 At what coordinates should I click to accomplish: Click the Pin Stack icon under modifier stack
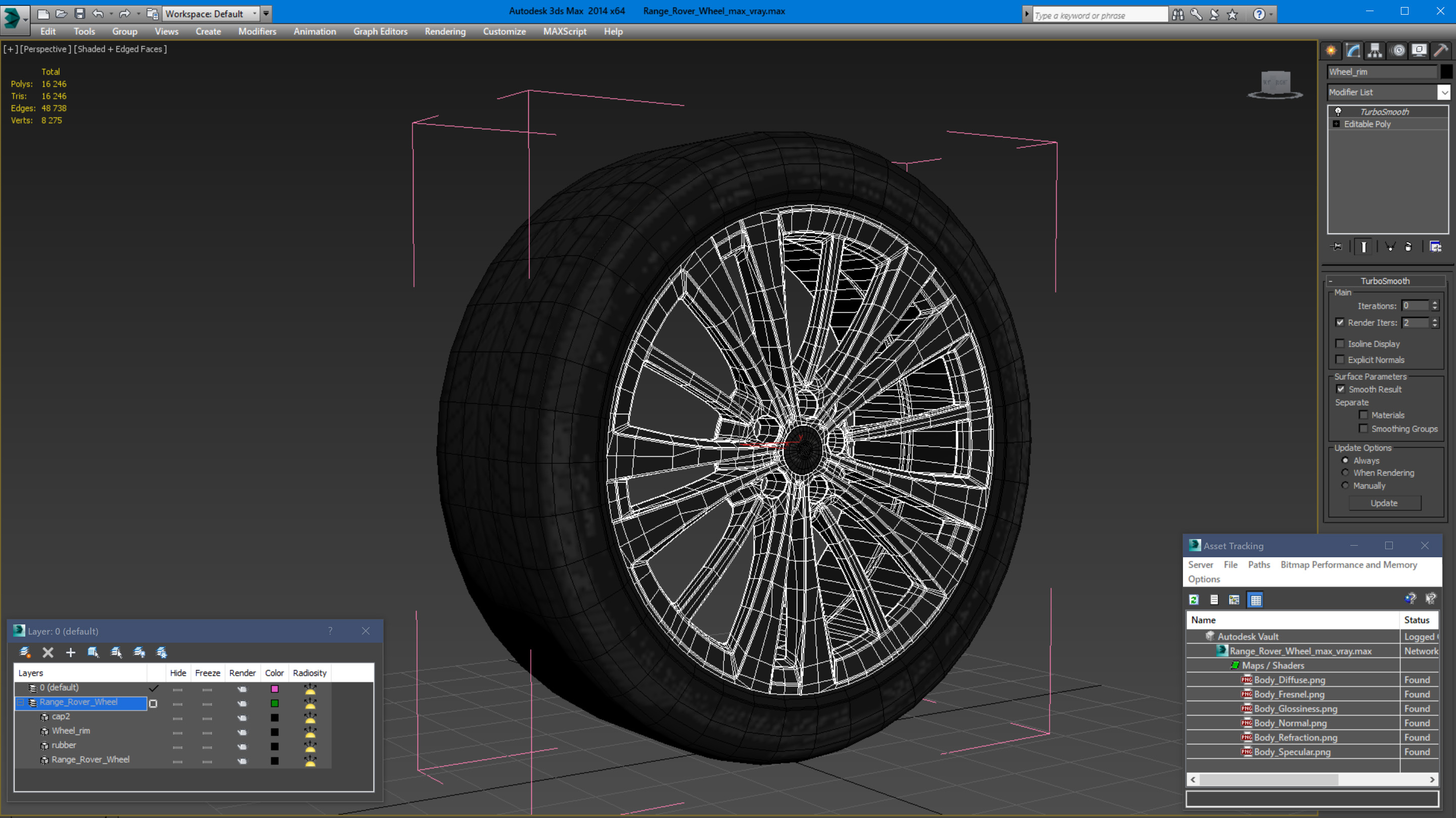click(1337, 246)
